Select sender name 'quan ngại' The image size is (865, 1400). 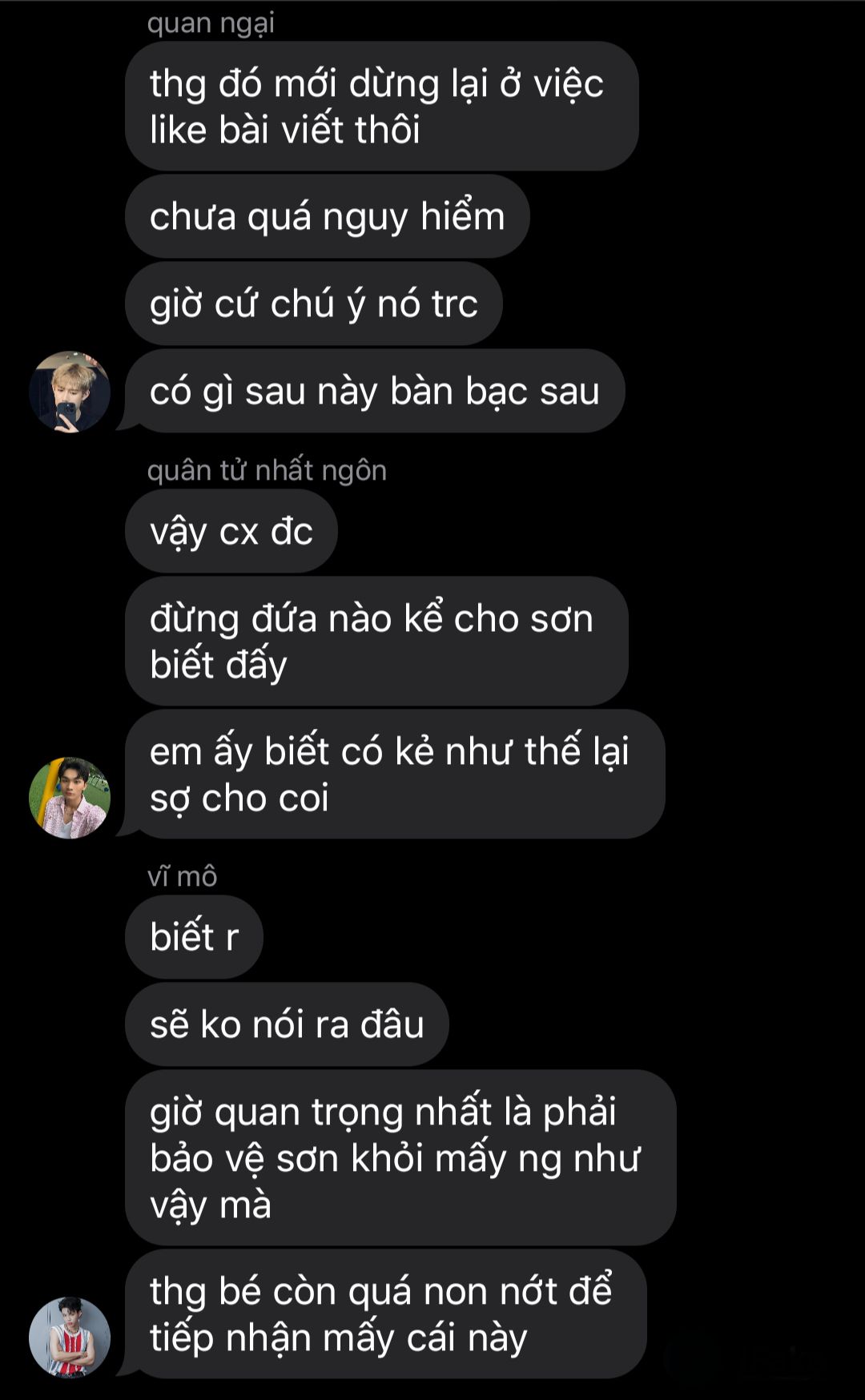211,24
